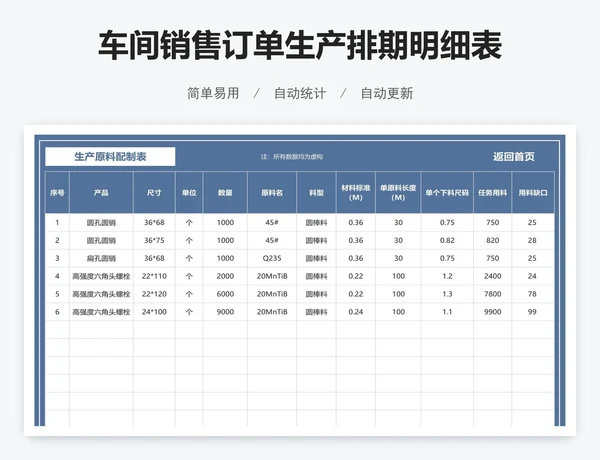Select the 扁孔圆销 product cell

pos(101,258)
